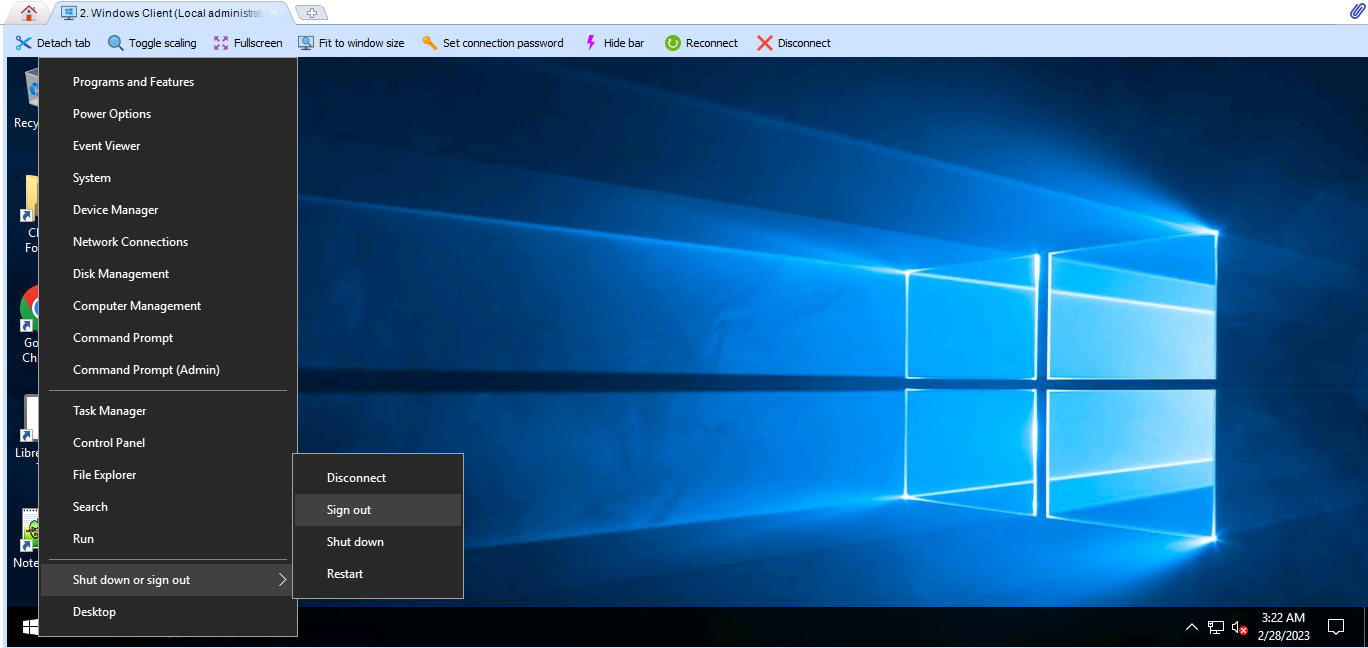Click the folder shortcut desktop icon
This screenshot has height=648, width=1368.
(30, 214)
